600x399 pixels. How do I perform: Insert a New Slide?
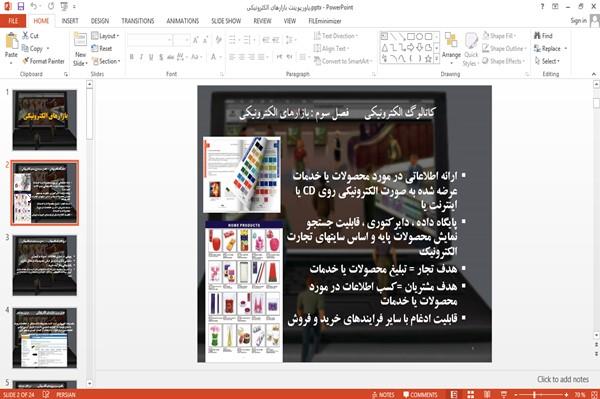pyautogui.click(x=80, y=50)
